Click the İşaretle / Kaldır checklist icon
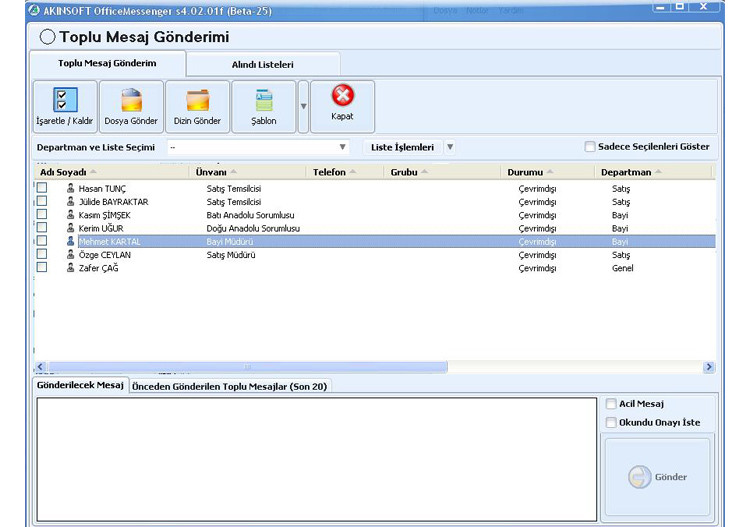The width and height of the screenshot is (750, 527). [65, 99]
